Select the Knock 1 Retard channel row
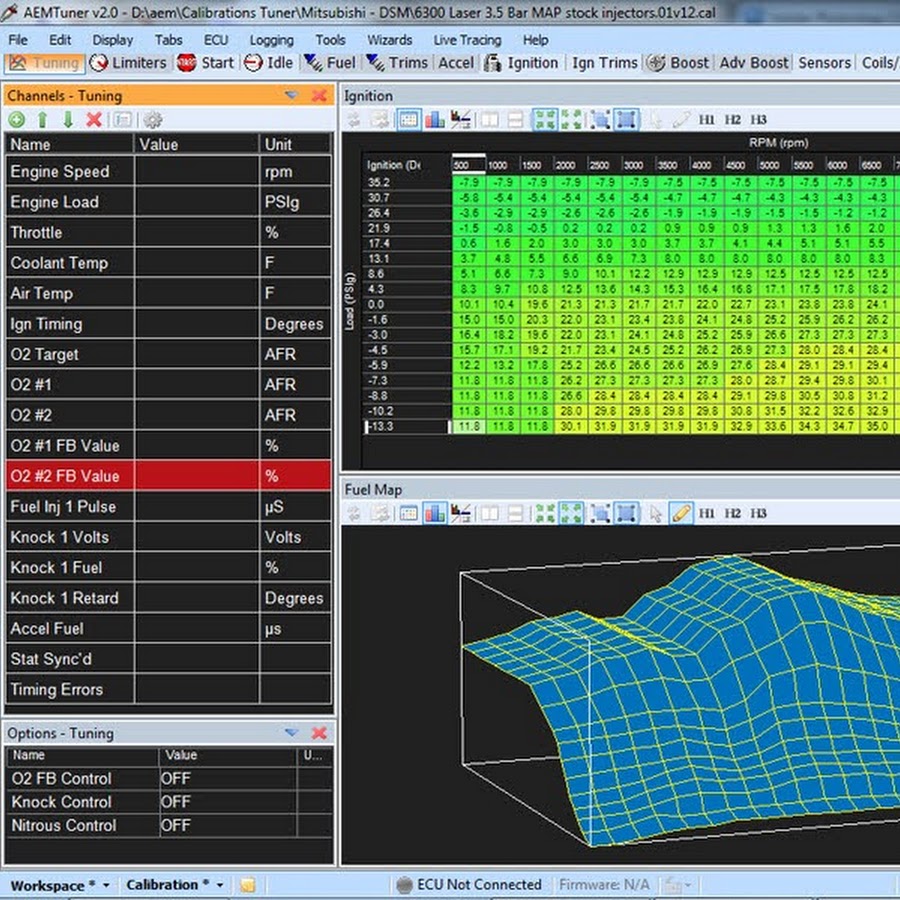This screenshot has width=900, height=900. (169, 598)
